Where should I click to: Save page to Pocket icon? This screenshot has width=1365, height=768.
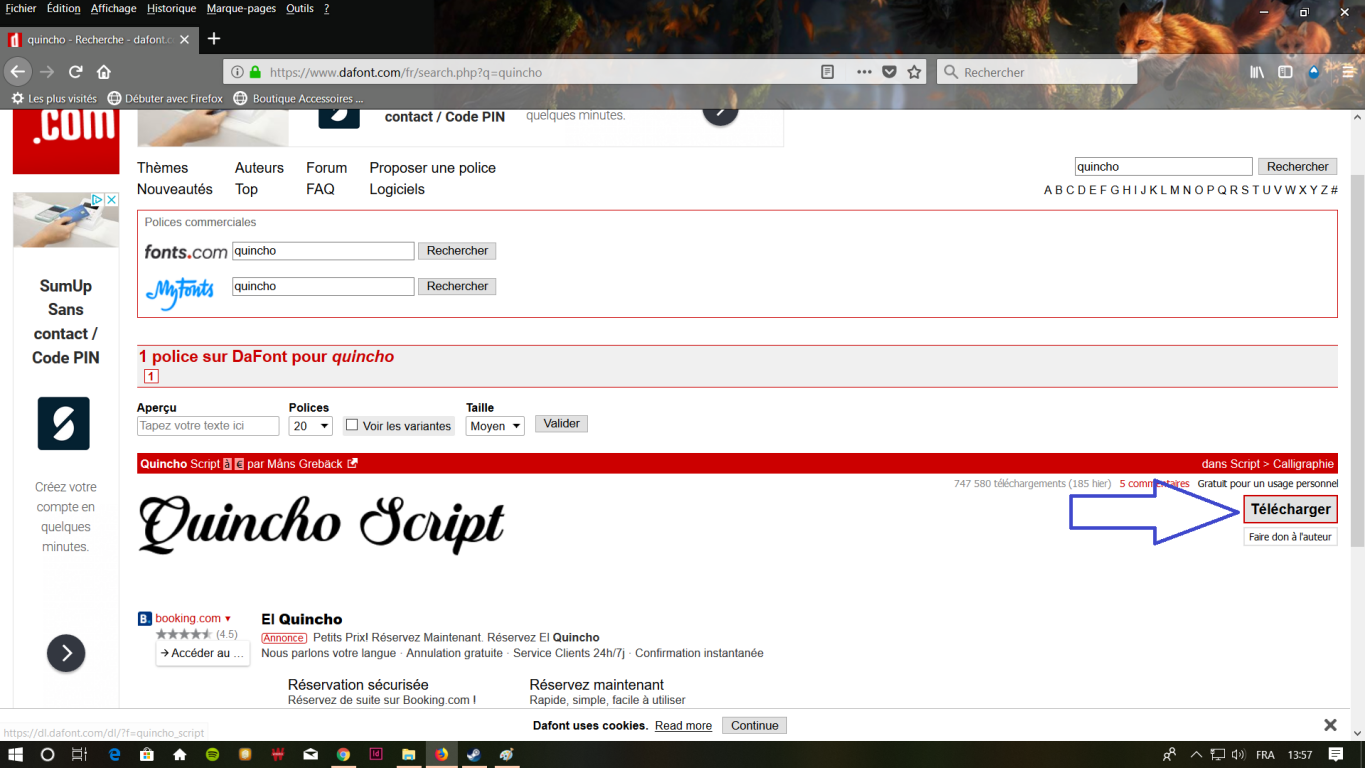pyautogui.click(x=890, y=72)
